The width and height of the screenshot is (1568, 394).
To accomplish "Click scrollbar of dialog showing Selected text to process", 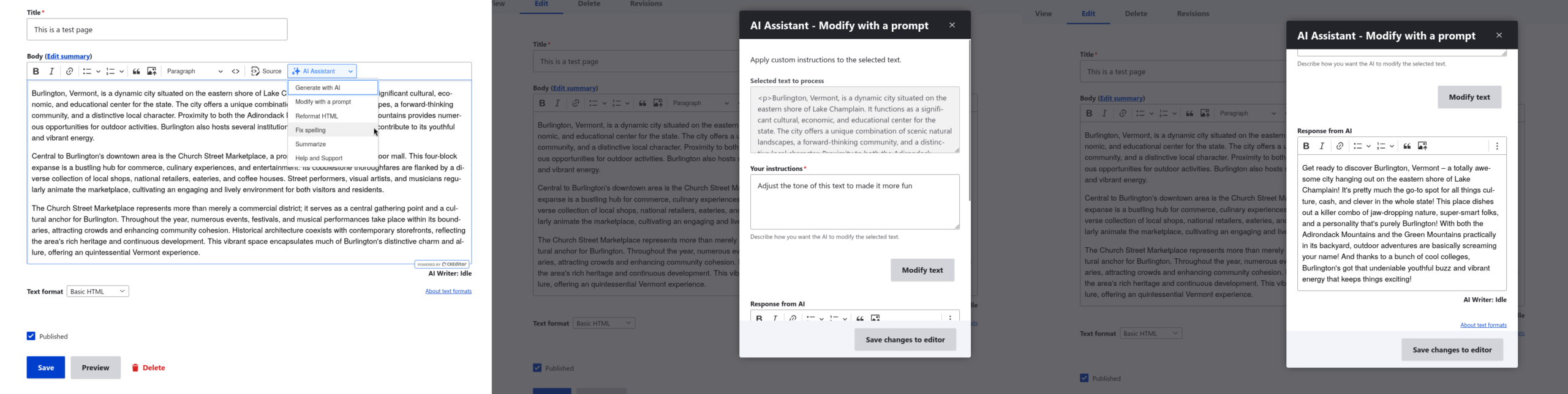I will pos(969,122).
